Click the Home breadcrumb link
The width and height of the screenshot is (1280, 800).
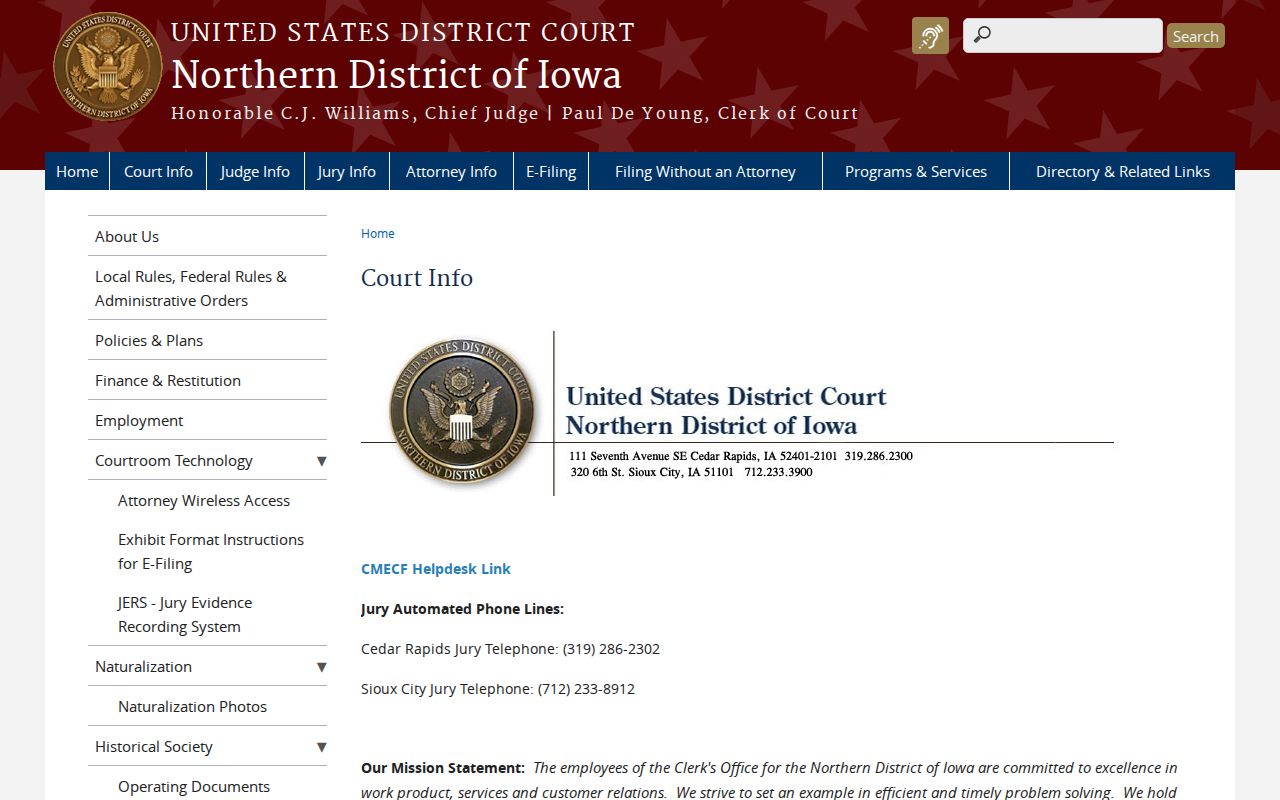378,233
